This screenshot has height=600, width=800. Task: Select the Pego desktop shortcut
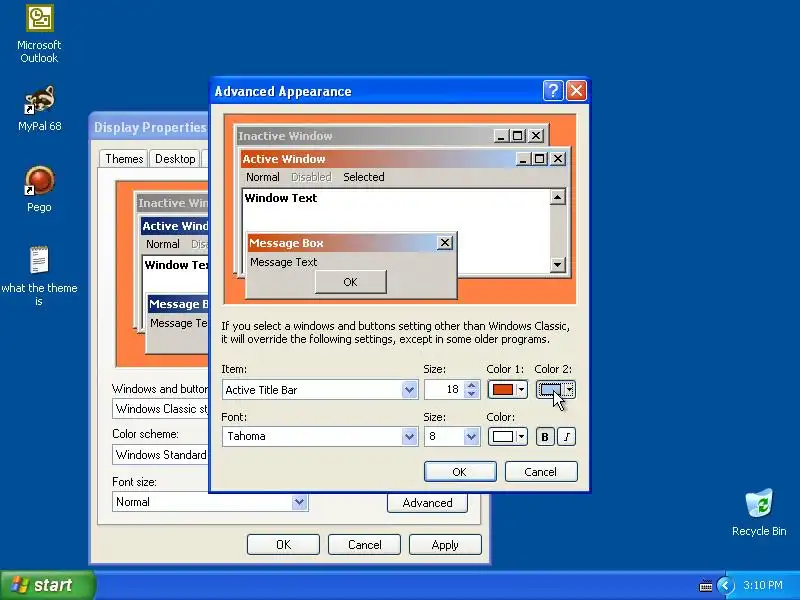[39, 189]
